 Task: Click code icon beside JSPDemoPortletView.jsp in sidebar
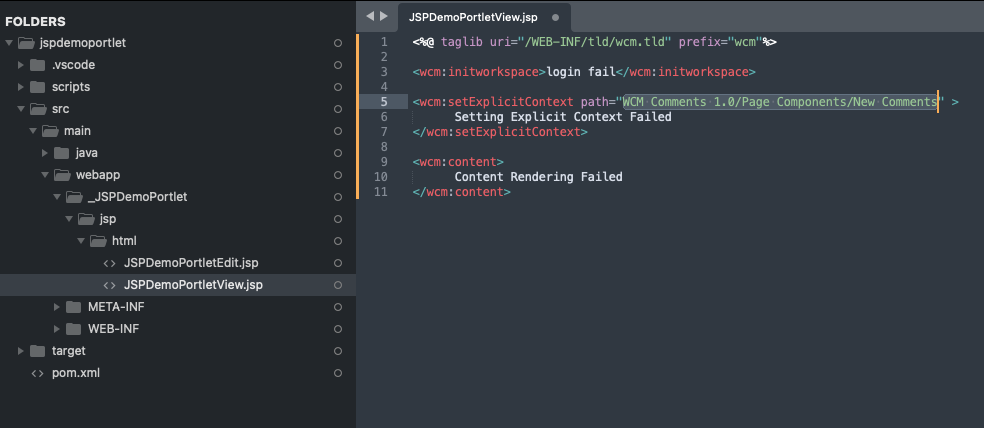pyautogui.click(x=109, y=285)
